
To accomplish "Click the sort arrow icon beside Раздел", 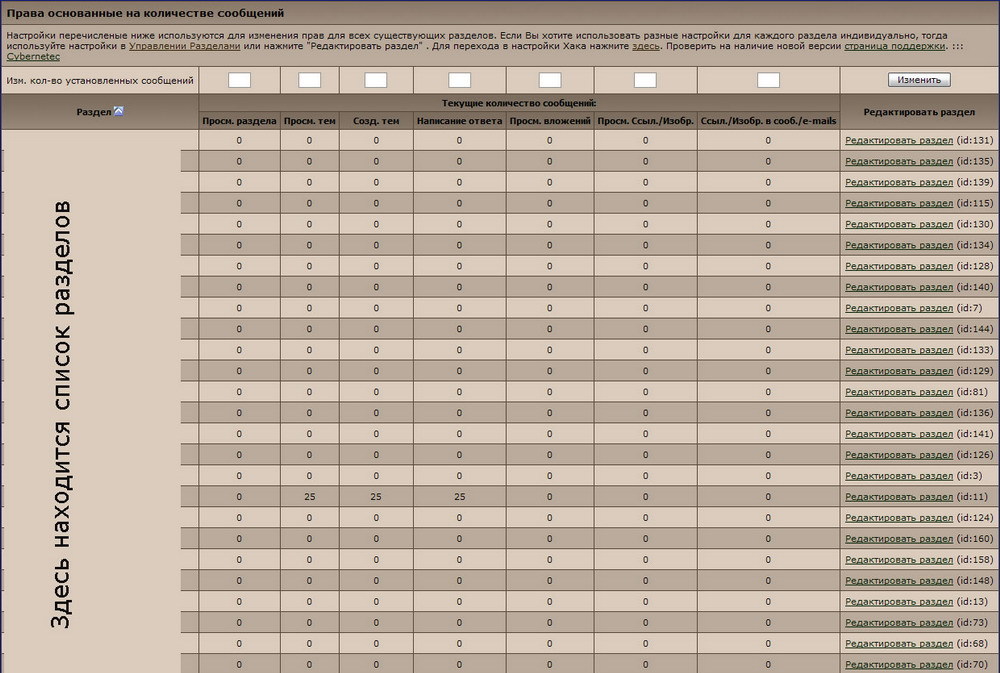I will click(x=119, y=112).
